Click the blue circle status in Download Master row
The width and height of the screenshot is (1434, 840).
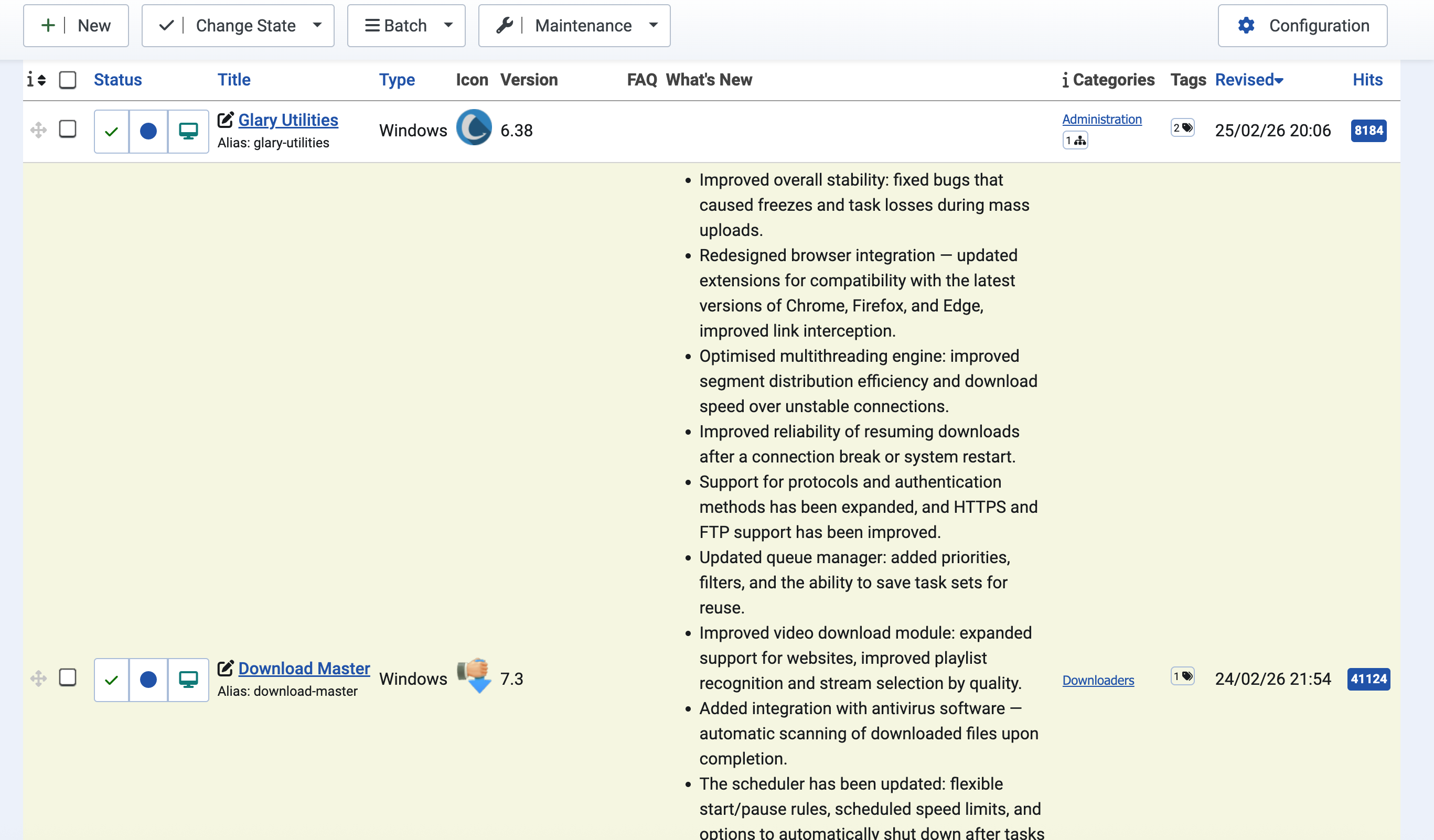tap(148, 680)
